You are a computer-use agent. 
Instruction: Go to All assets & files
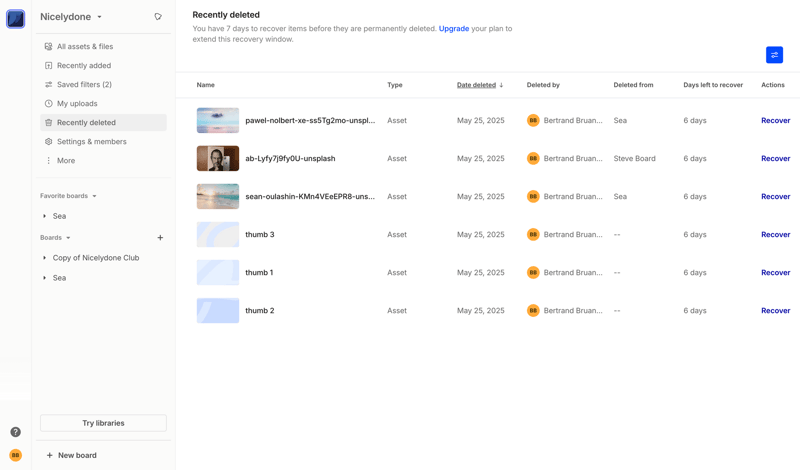(x=84, y=47)
